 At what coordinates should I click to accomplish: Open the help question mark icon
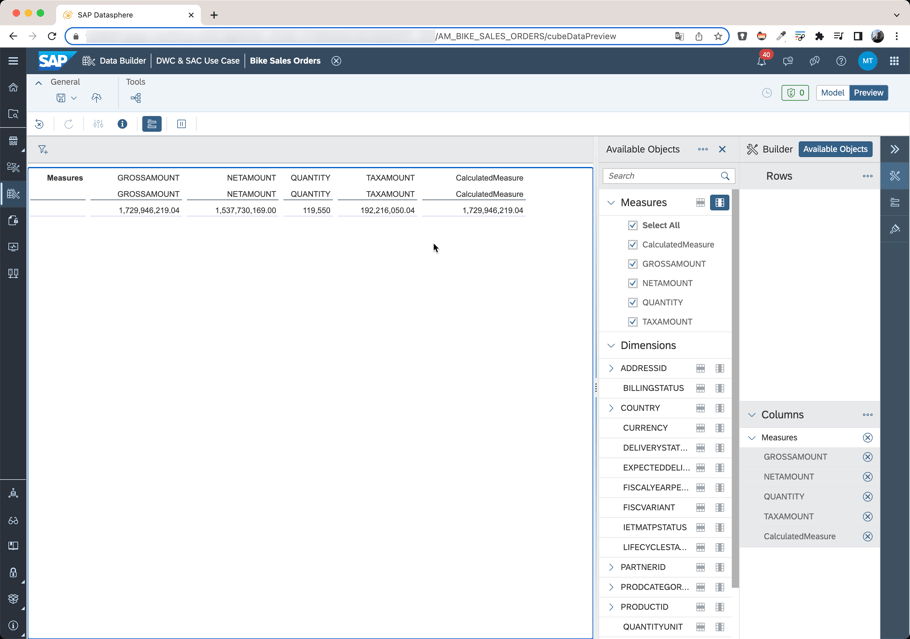click(x=840, y=61)
